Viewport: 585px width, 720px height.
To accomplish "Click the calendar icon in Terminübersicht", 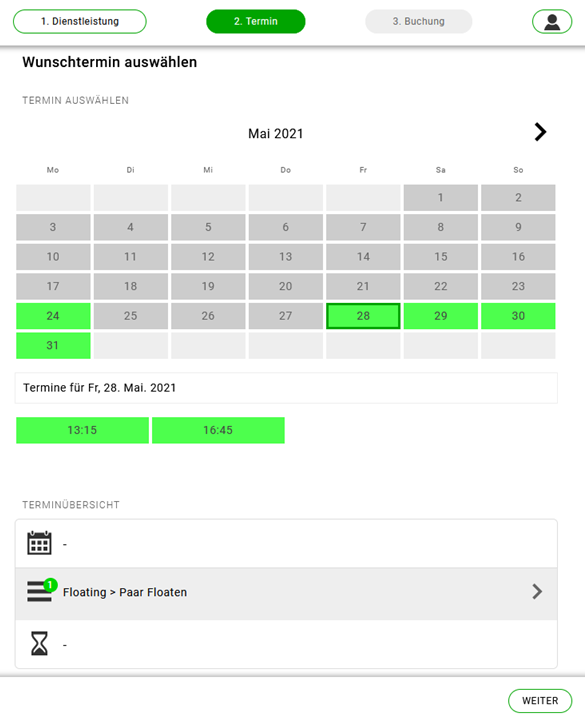I will coord(39,543).
